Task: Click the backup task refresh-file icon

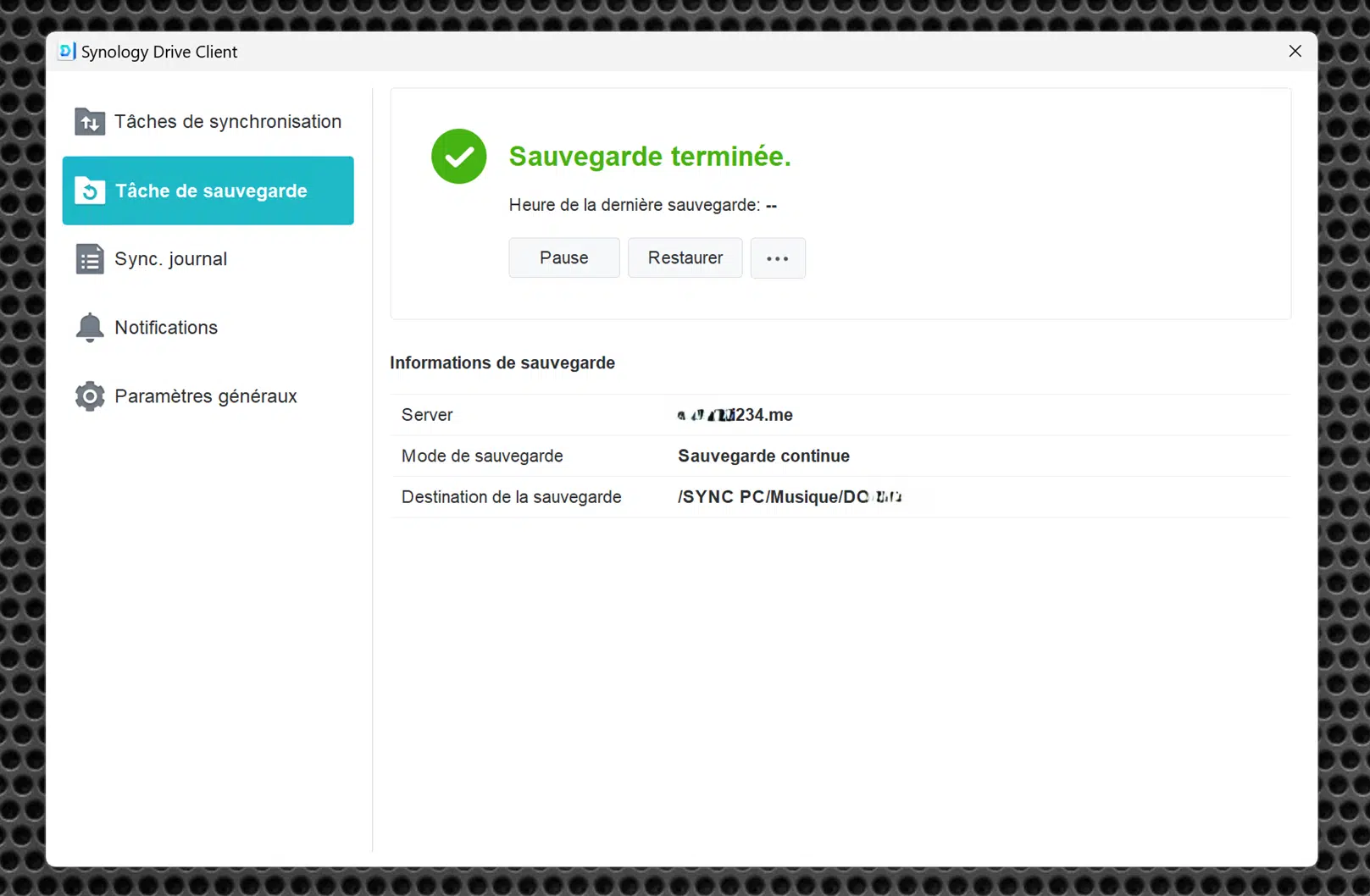Action: pos(90,191)
